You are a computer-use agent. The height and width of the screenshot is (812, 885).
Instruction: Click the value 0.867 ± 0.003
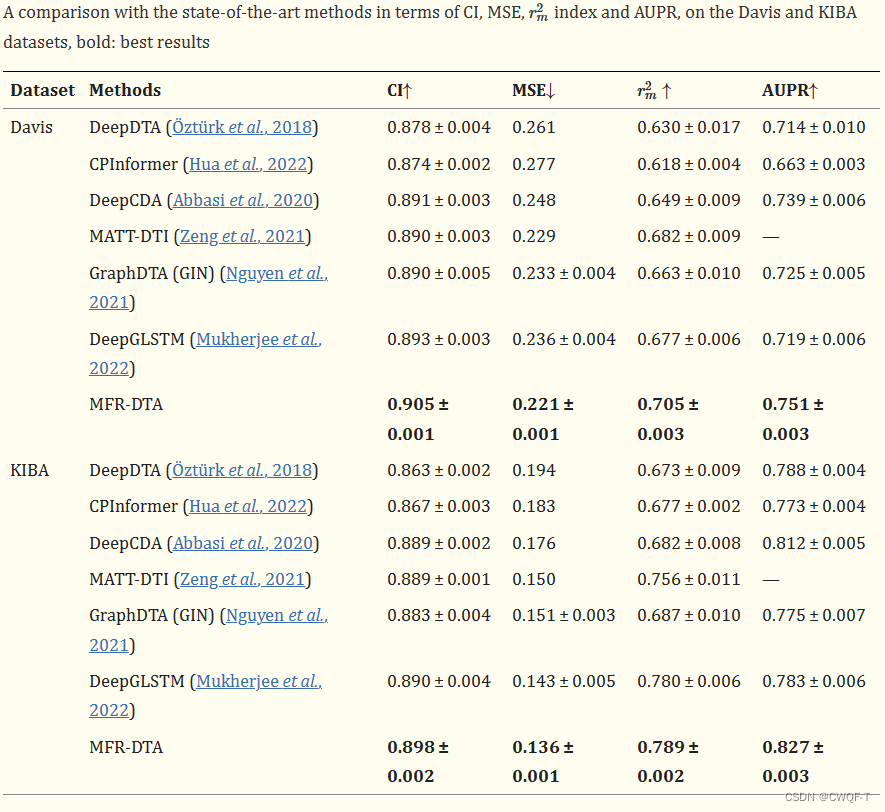439,507
